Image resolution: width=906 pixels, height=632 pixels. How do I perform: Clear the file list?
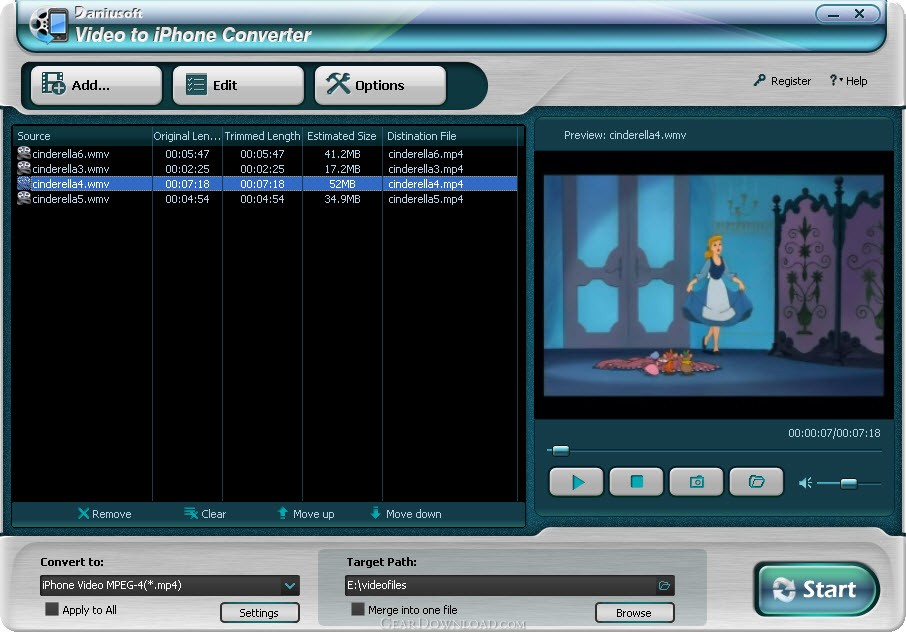(205, 514)
